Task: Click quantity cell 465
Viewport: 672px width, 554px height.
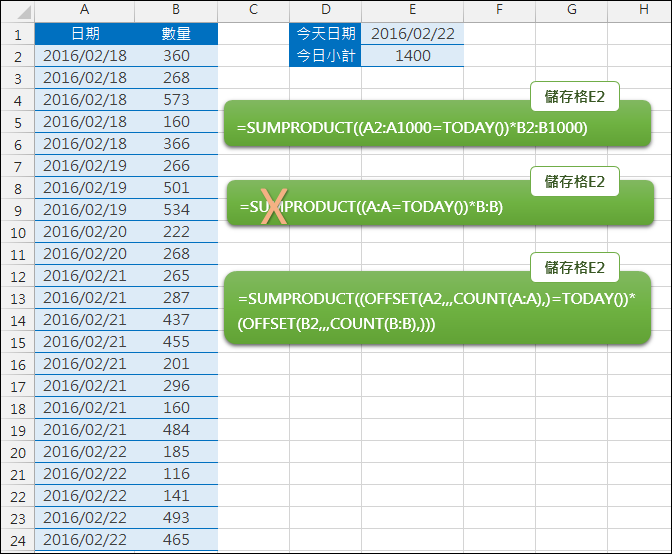Action: [x=176, y=539]
